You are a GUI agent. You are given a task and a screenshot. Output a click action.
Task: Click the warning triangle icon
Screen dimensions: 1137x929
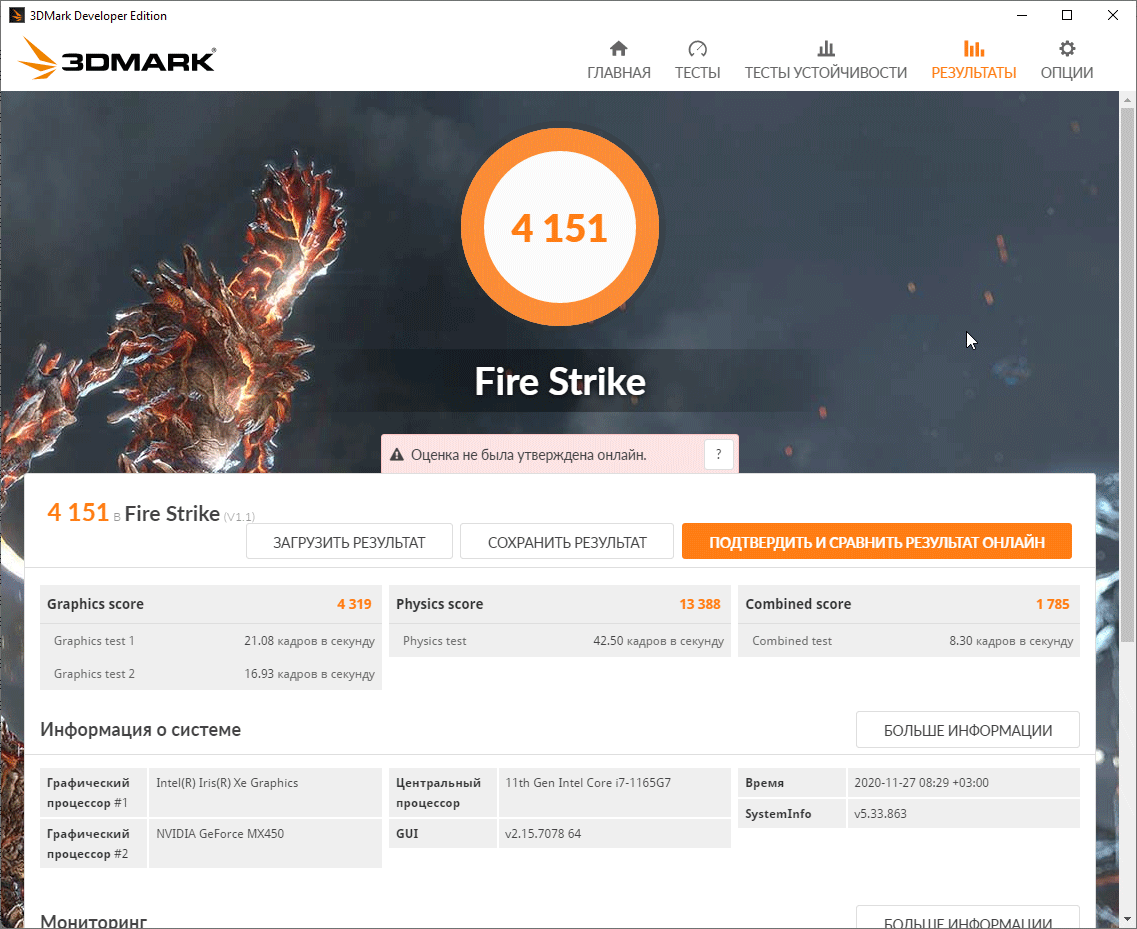[397, 455]
